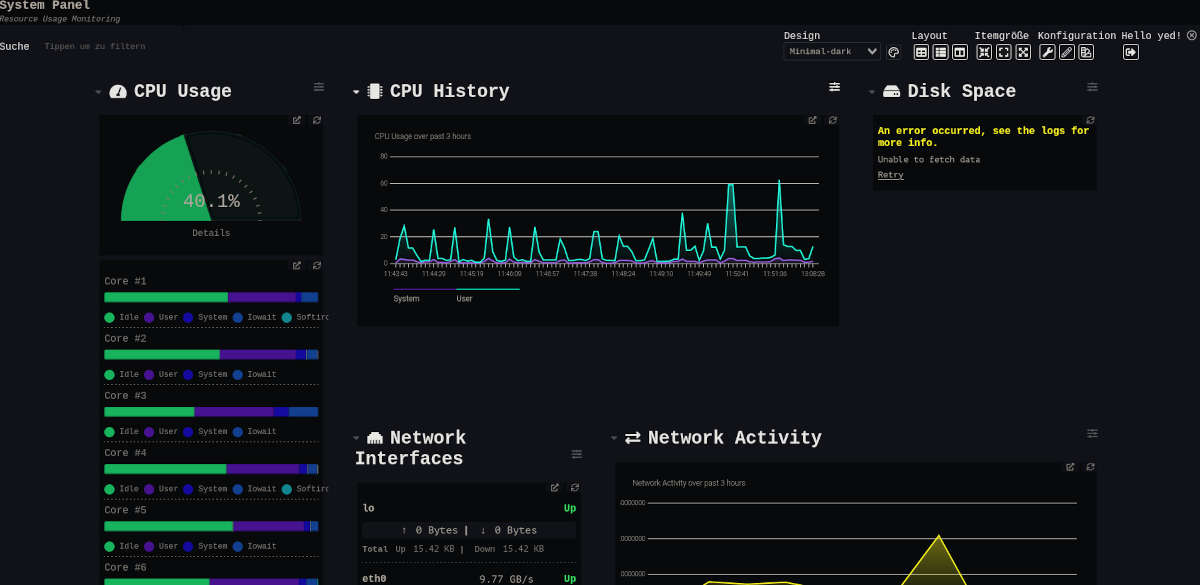Image resolution: width=1200 pixels, height=585 pixels.
Task: Click the Unable to fetch data message
Action: point(929,159)
